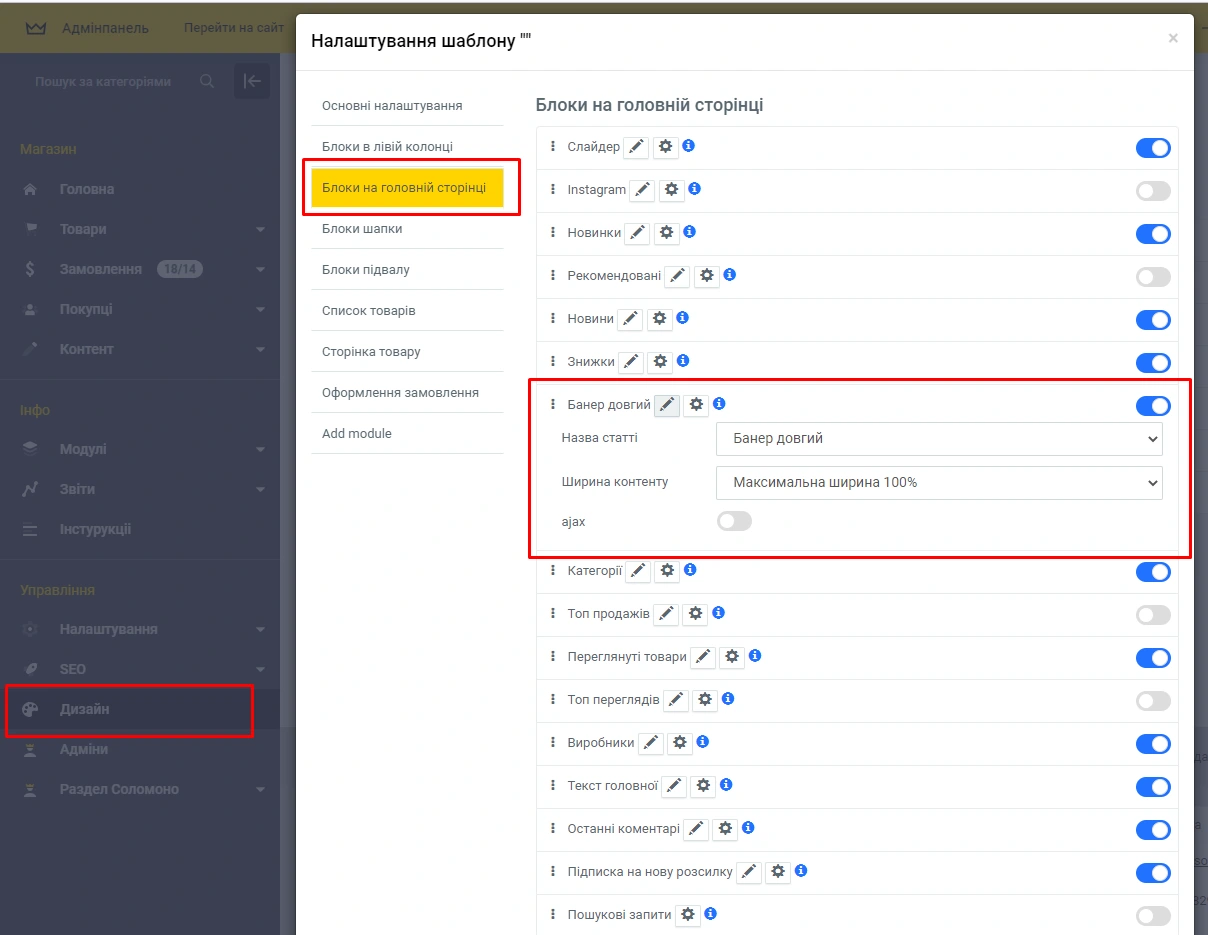Image resolution: width=1208 pixels, height=935 pixels.
Task: Click the pencil edit icon for Текст головної
Action: pos(674,786)
